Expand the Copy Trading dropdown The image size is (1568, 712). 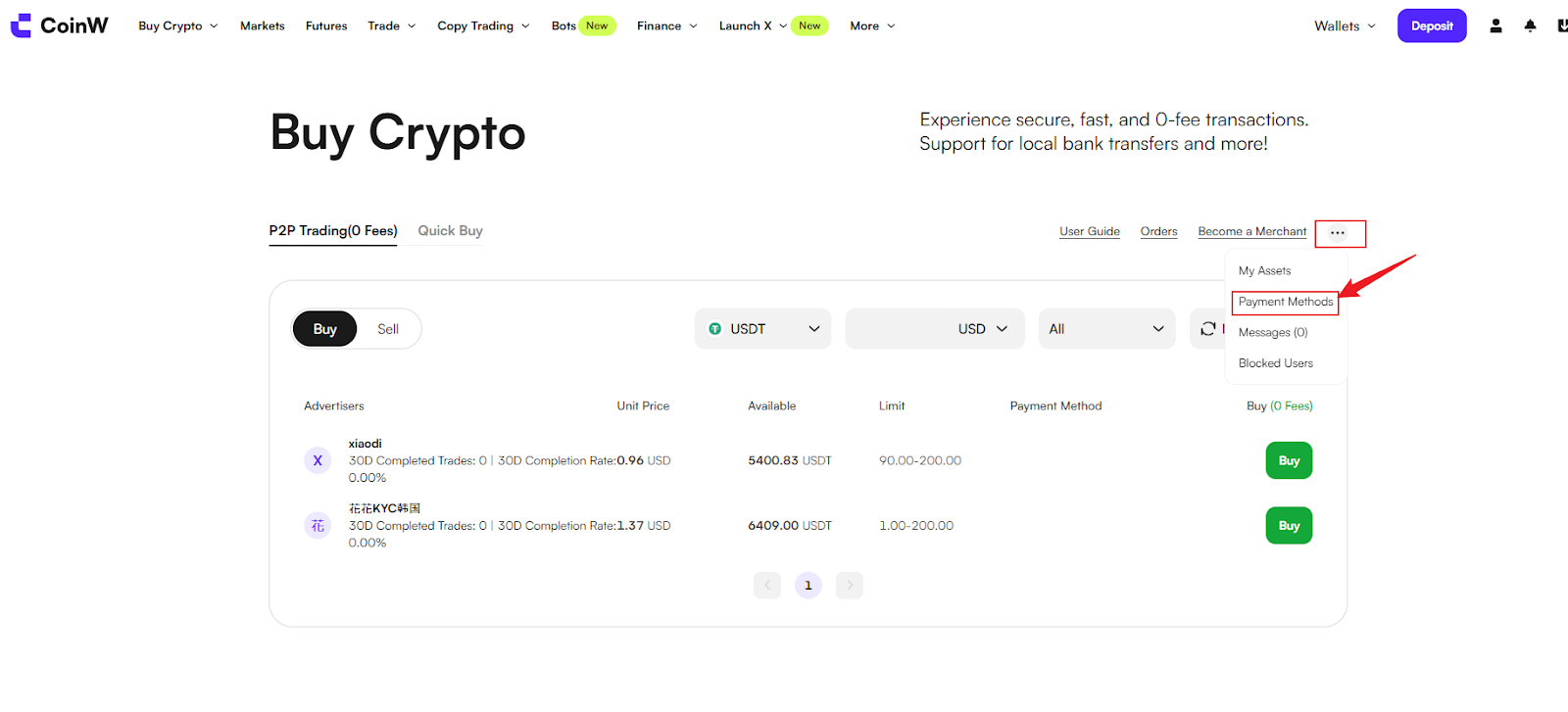(x=483, y=26)
